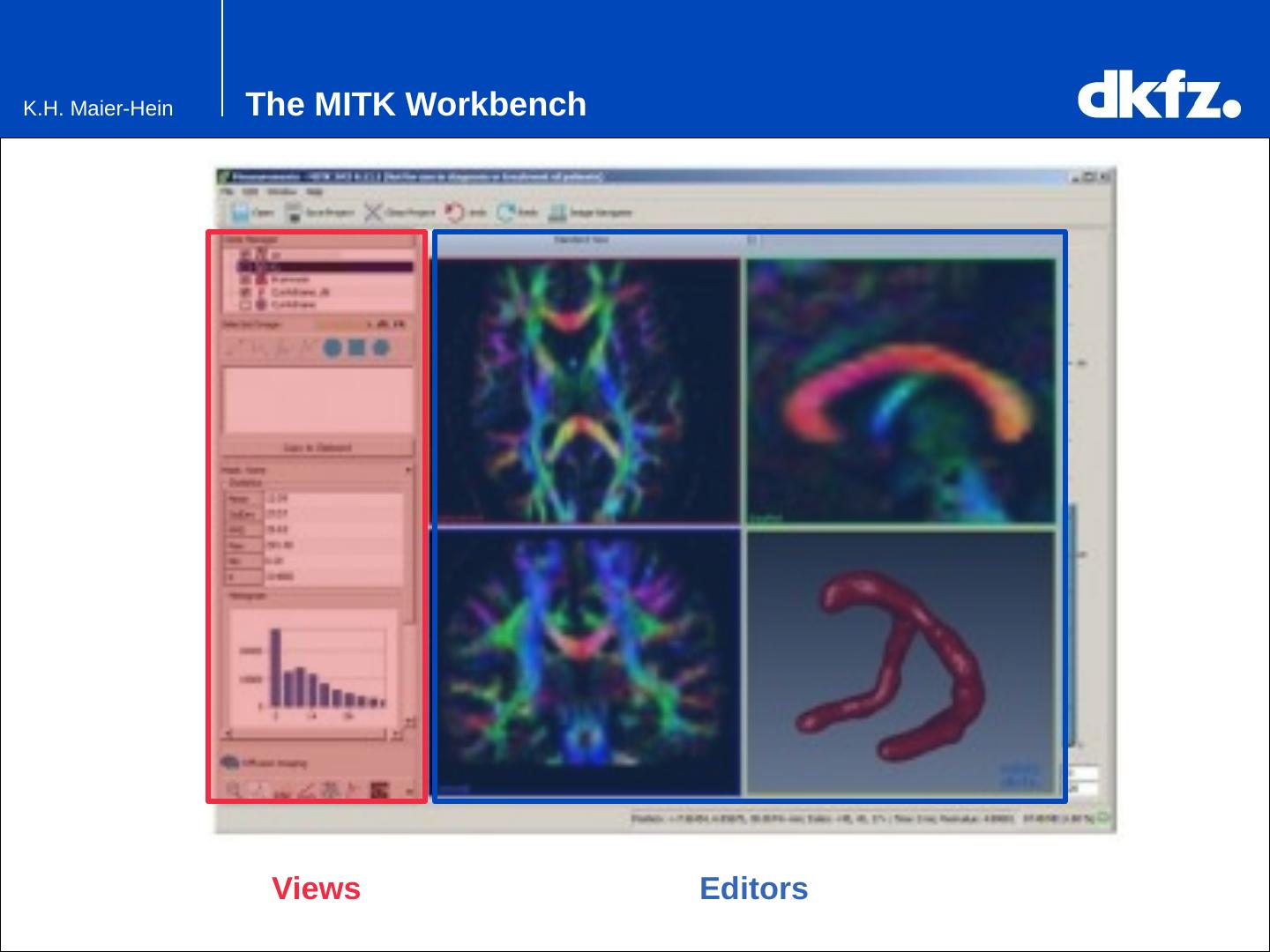Click the Save Project toolbar icon

(x=293, y=212)
